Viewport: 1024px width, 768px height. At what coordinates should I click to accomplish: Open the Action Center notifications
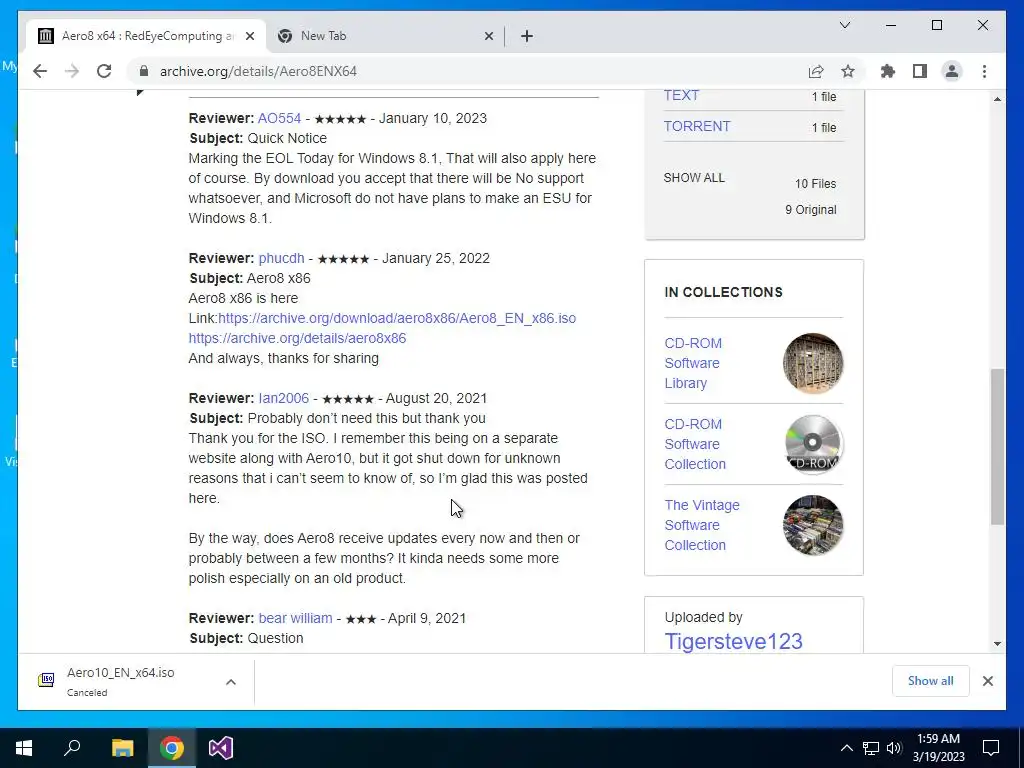[x=991, y=748]
